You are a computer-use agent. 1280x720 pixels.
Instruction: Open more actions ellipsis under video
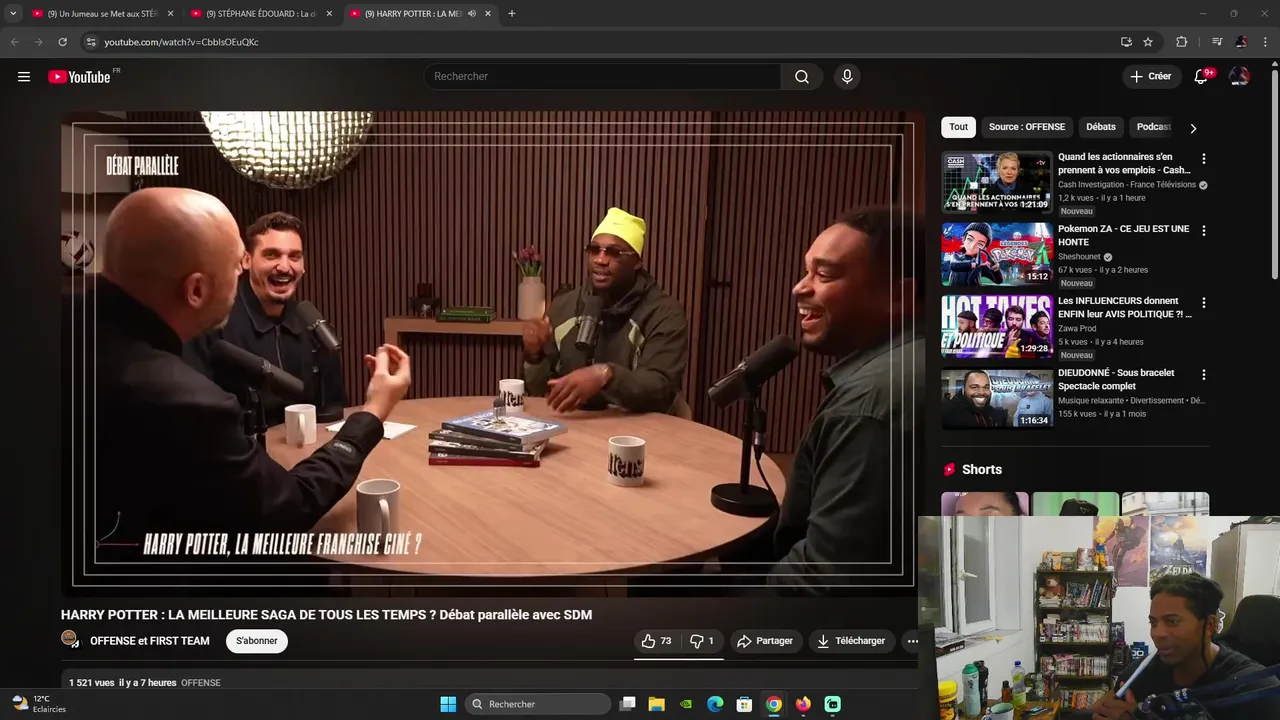(912, 641)
